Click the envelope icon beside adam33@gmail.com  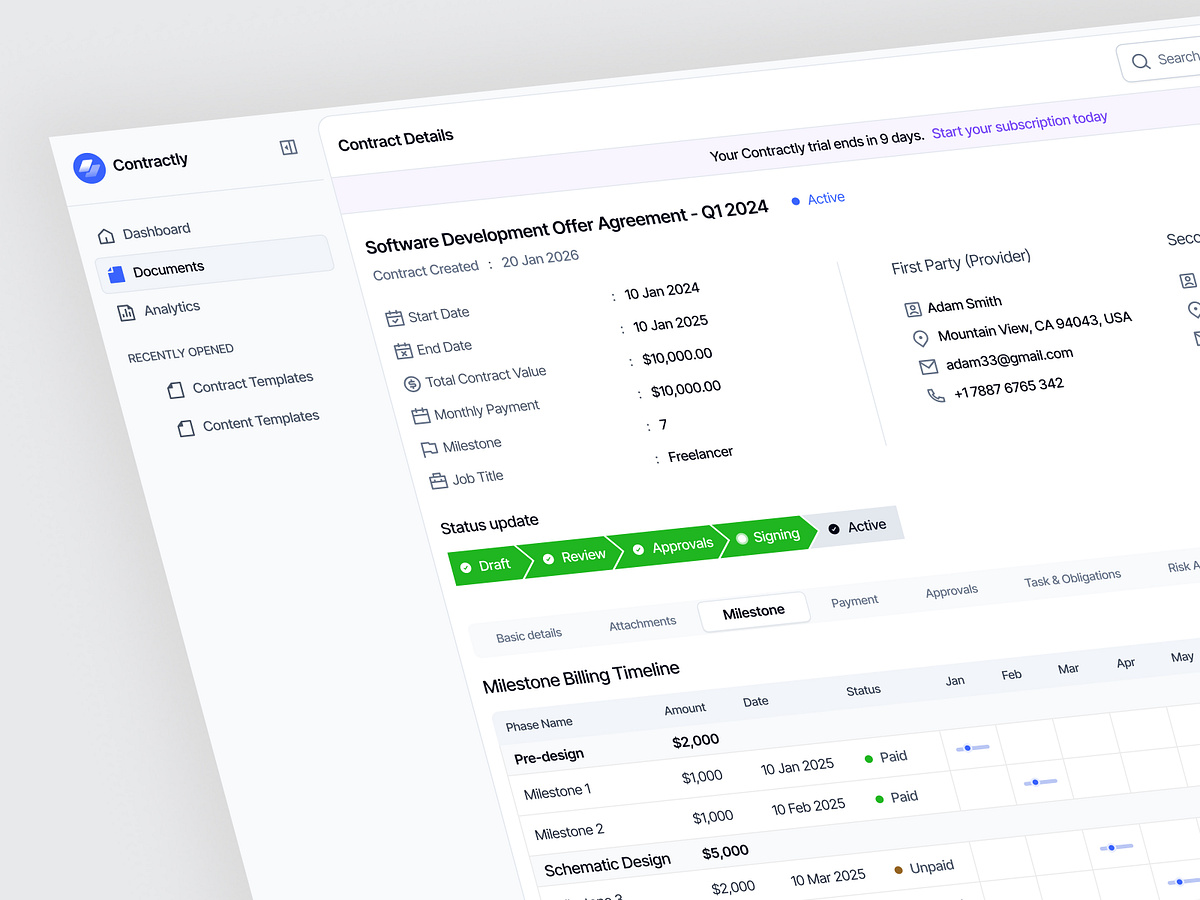click(x=928, y=367)
